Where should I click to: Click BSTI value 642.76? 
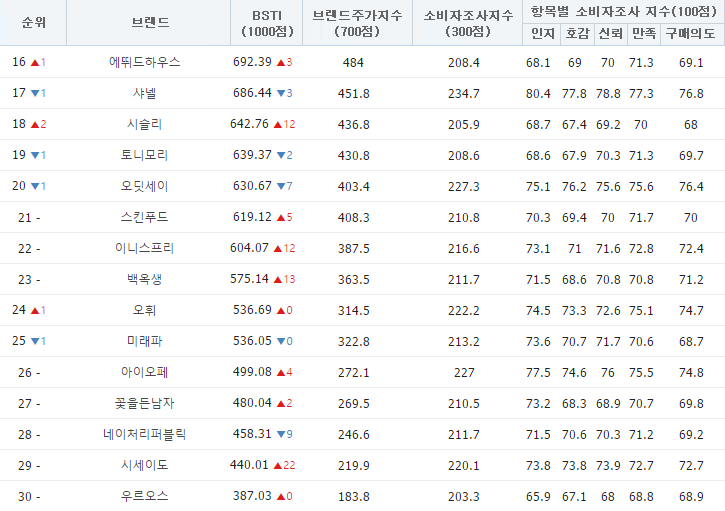249,124
